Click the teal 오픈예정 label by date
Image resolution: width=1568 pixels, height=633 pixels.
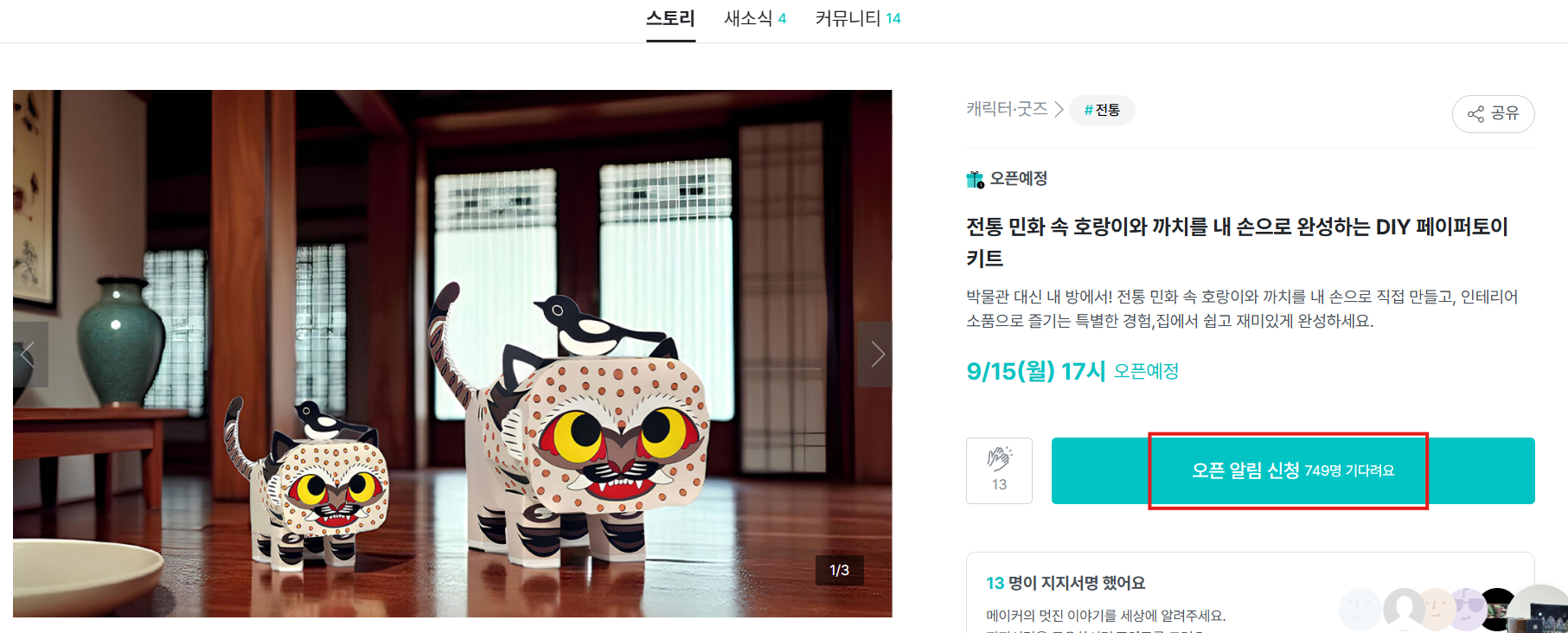[1146, 371]
